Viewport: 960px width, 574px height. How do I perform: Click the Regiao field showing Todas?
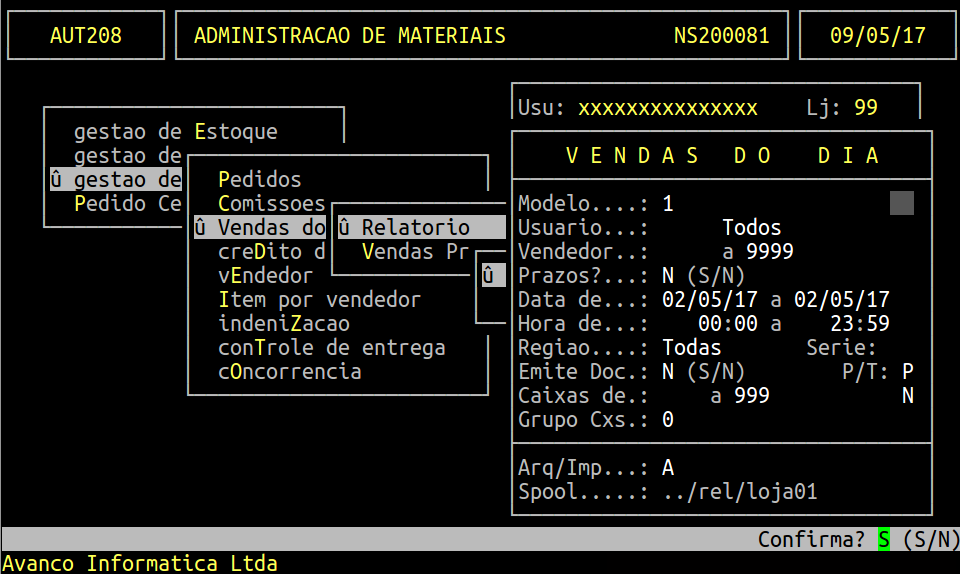692,348
